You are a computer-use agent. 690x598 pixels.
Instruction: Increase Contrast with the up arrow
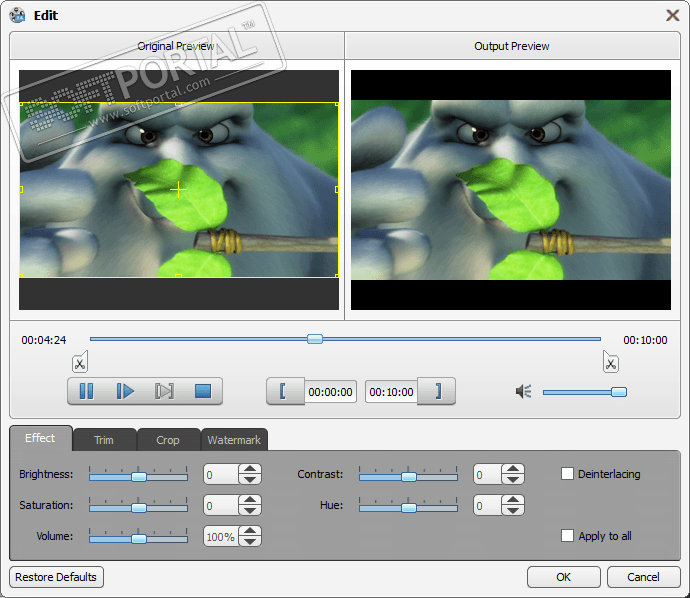513,469
